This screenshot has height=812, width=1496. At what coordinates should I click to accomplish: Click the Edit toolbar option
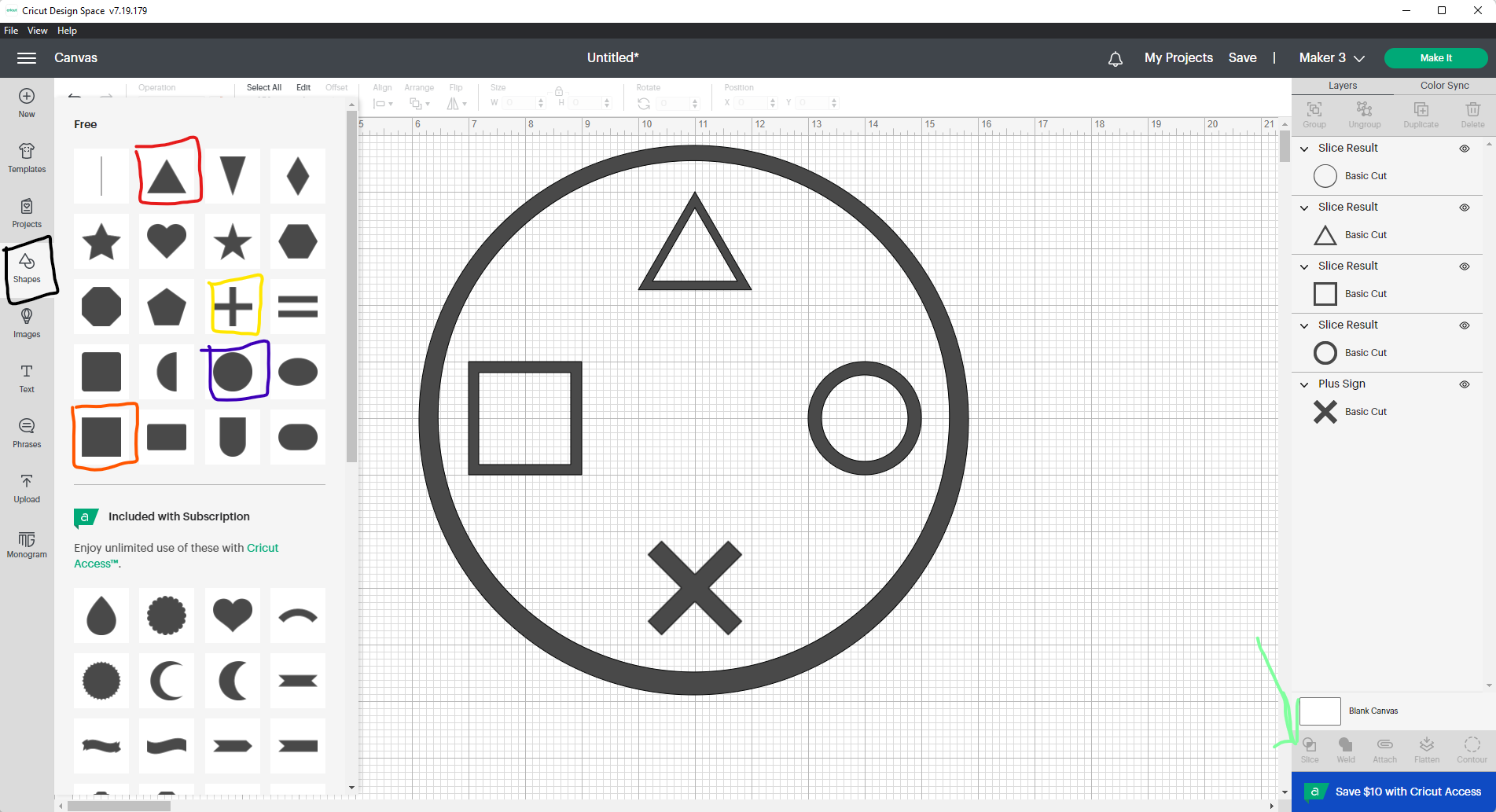pos(303,88)
